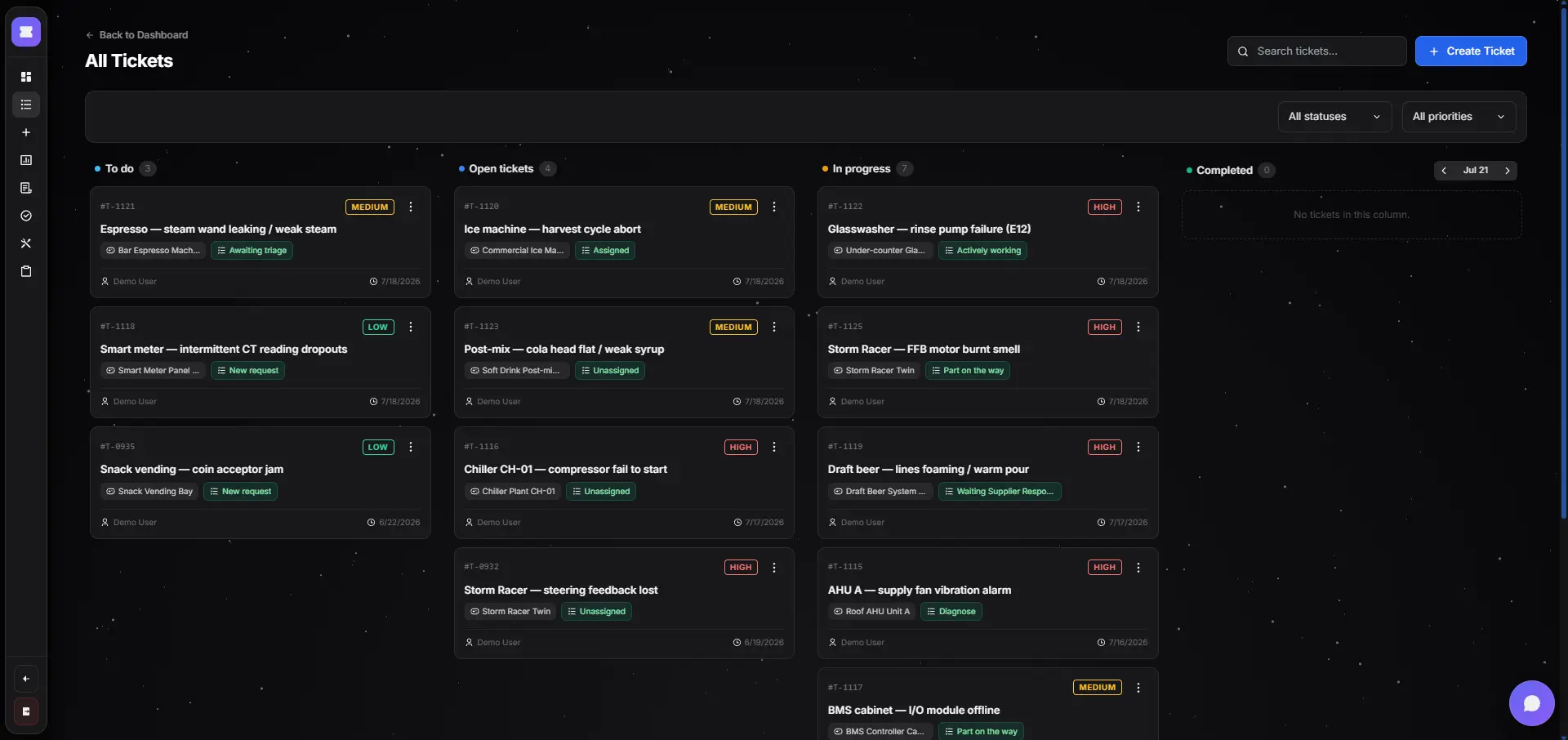Click the In progress column header
Viewport: 1568px width, 740px height.
click(862, 169)
